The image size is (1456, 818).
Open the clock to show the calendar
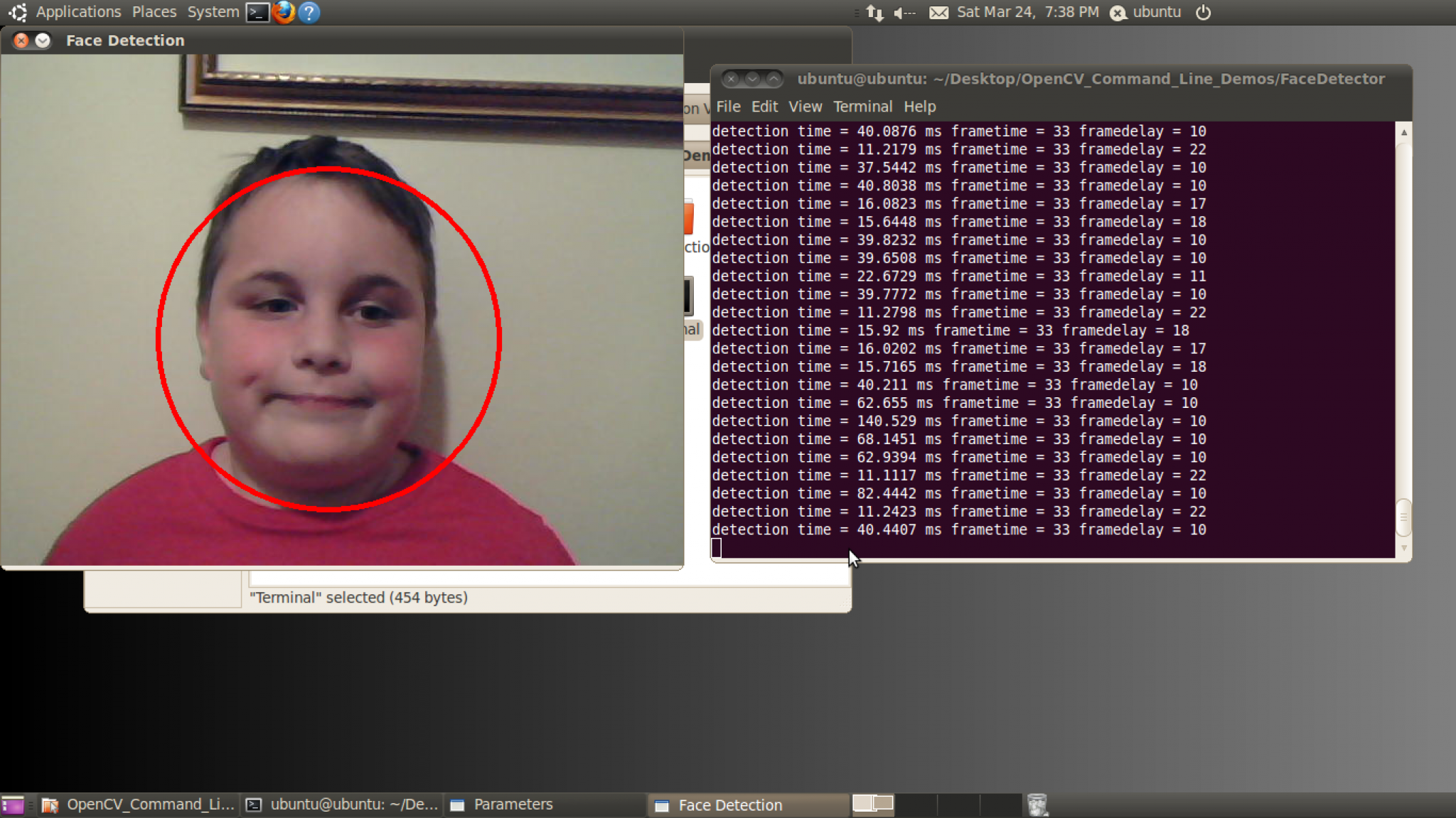(x=1028, y=12)
